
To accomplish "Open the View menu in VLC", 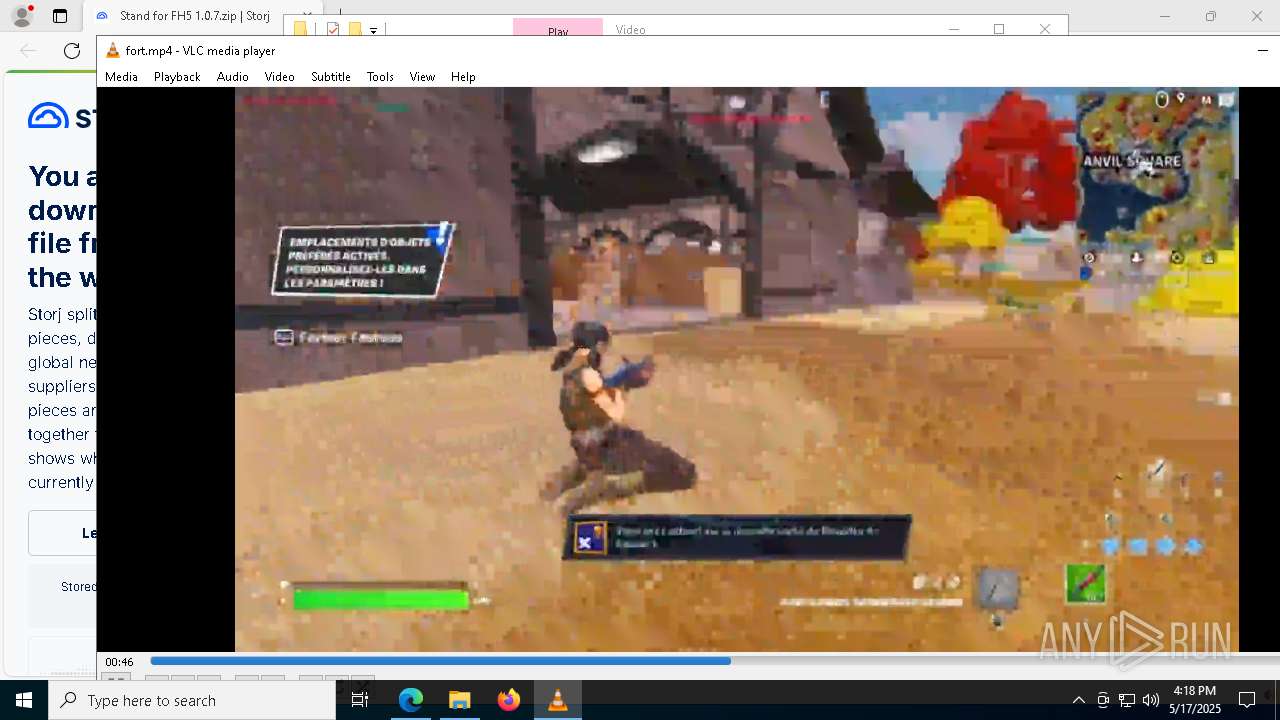I will pyautogui.click(x=422, y=76).
